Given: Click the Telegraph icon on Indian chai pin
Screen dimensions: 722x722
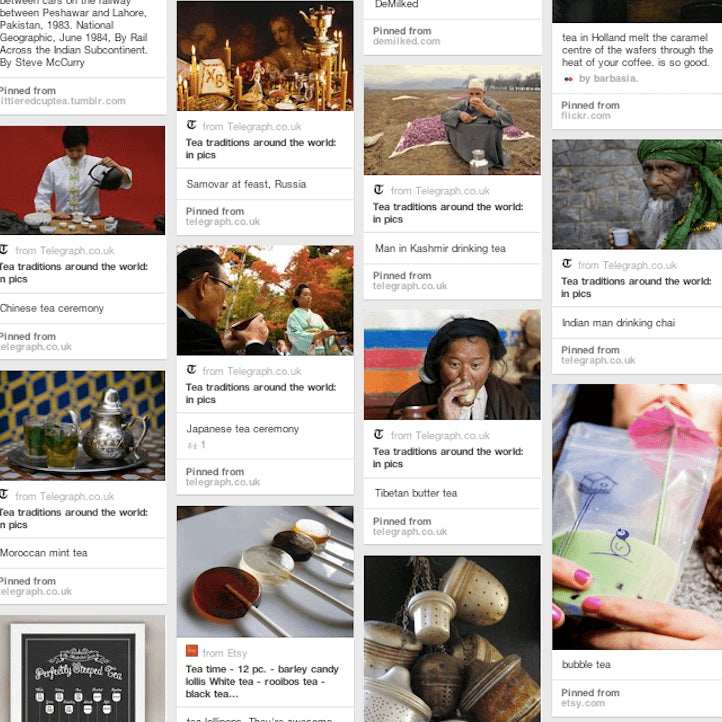Looking at the screenshot, I should click(x=567, y=264).
